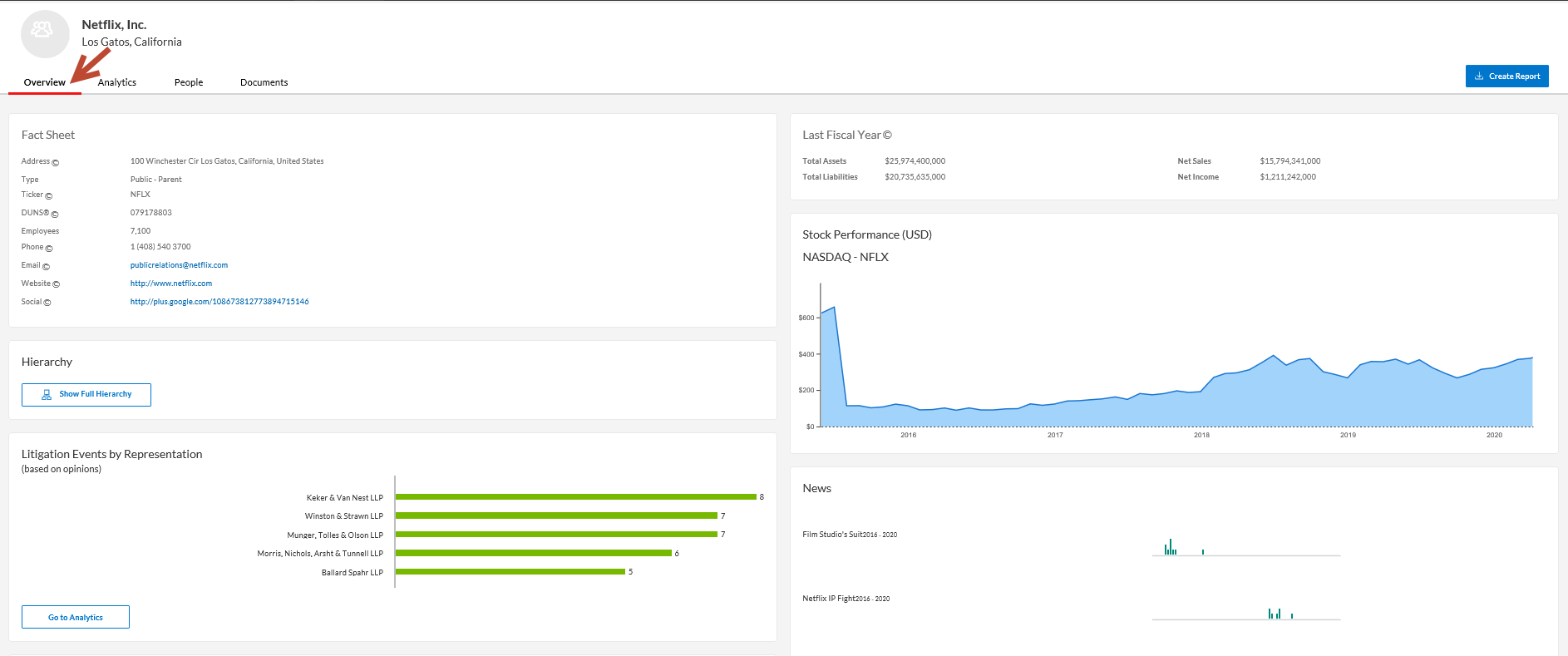Image resolution: width=1568 pixels, height=656 pixels.
Task: Click Show Full Hierarchy button
Action: (x=86, y=394)
